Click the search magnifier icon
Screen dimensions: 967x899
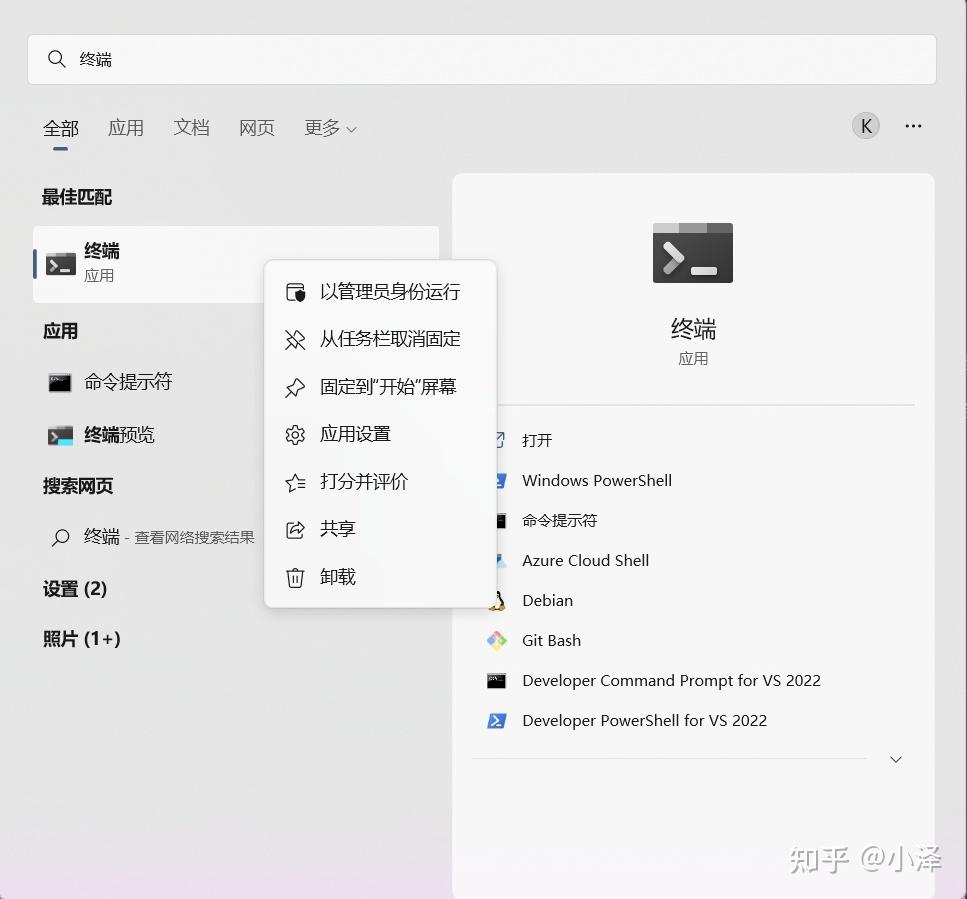[57, 58]
